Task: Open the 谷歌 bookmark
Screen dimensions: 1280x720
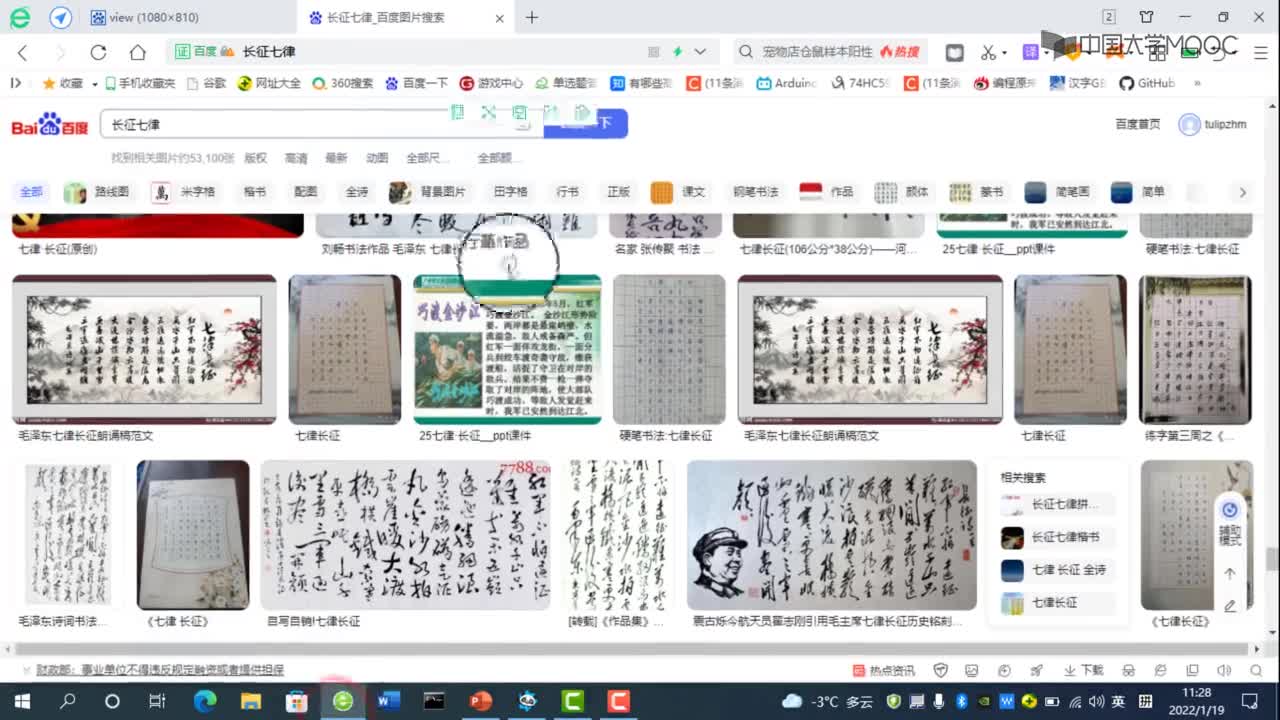Action: tap(207, 83)
